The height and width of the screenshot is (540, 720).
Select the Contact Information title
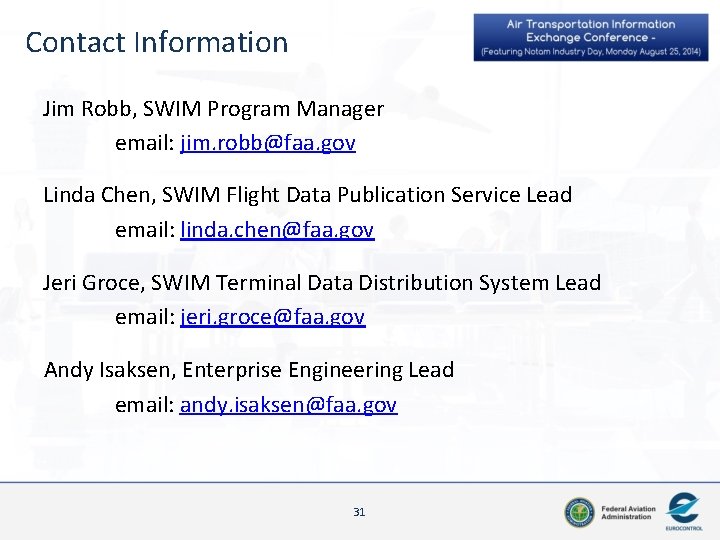coord(157,42)
